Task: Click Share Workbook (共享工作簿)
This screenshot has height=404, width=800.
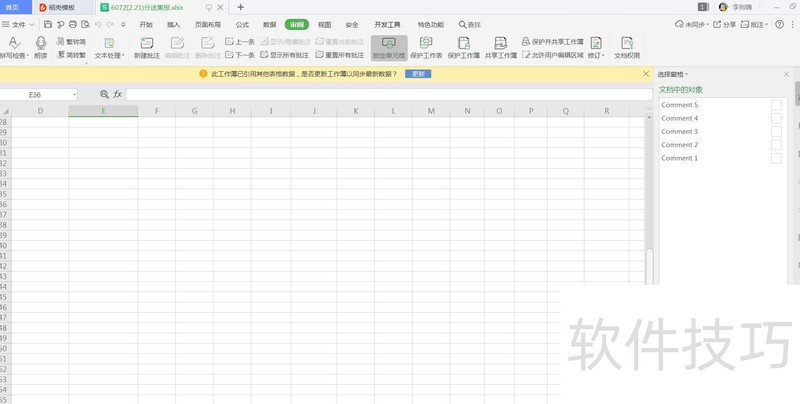Action: [x=501, y=47]
